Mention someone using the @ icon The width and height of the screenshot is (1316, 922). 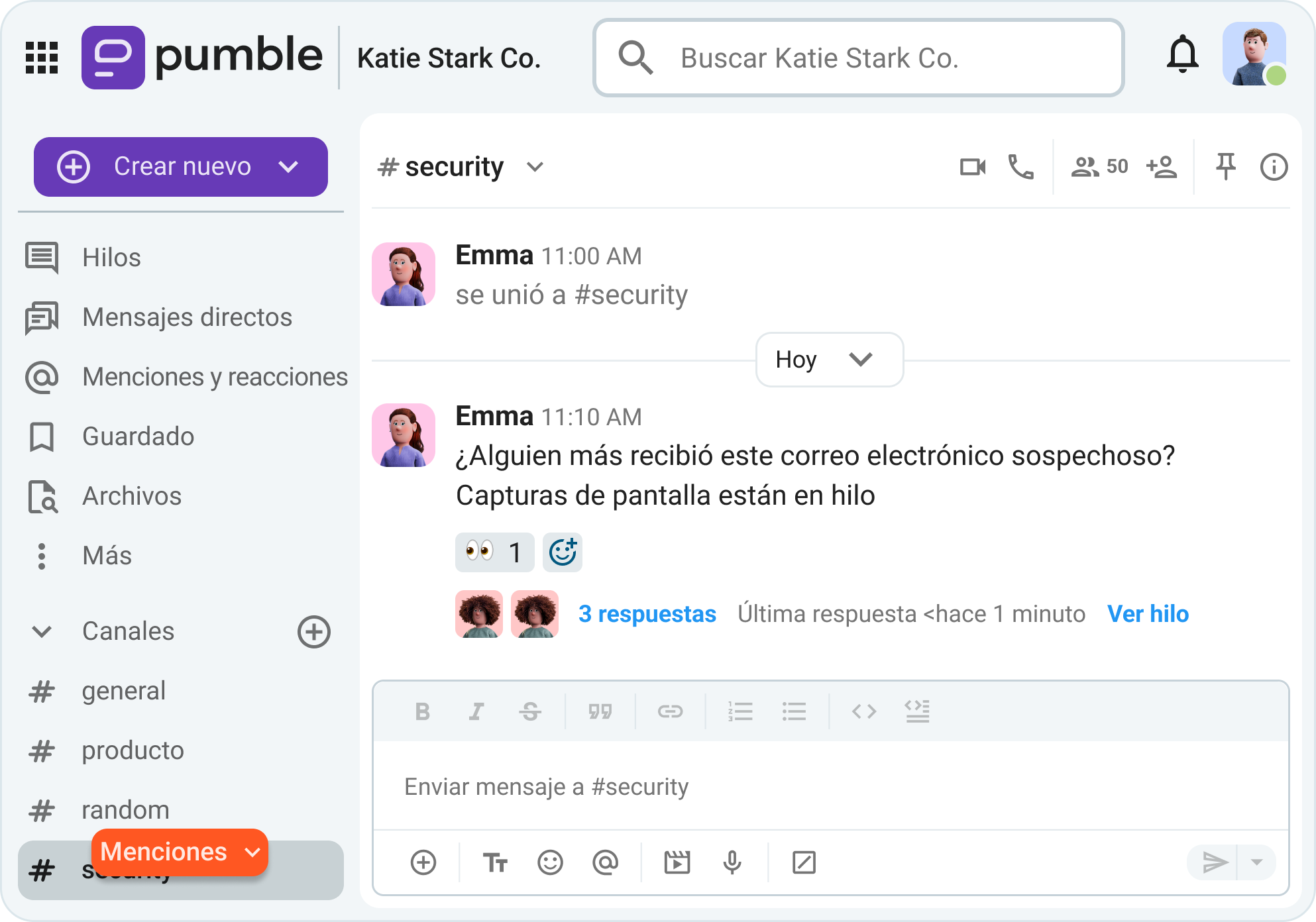point(605,862)
